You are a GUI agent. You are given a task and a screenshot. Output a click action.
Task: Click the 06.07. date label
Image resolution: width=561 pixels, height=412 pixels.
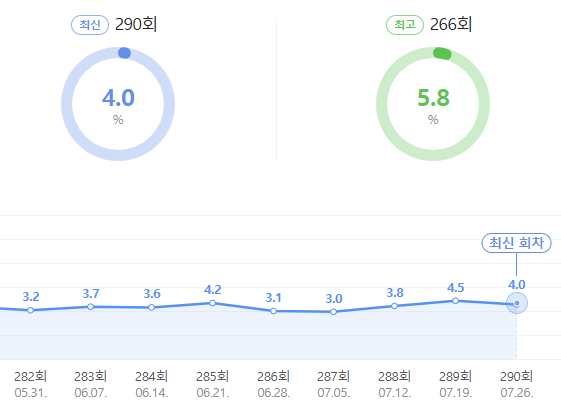(x=91, y=393)
